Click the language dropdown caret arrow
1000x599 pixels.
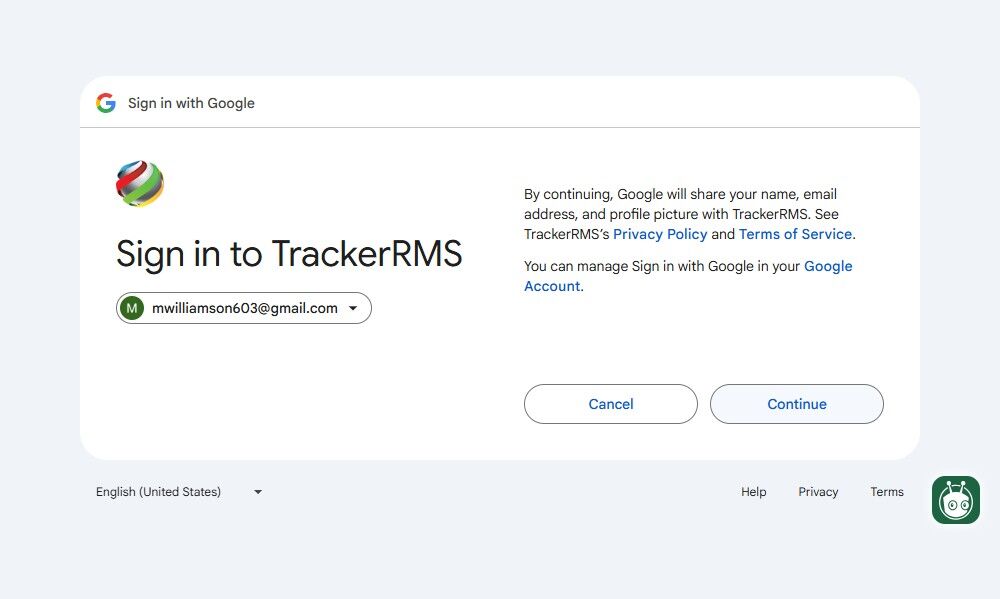click(x=258, y=492)
